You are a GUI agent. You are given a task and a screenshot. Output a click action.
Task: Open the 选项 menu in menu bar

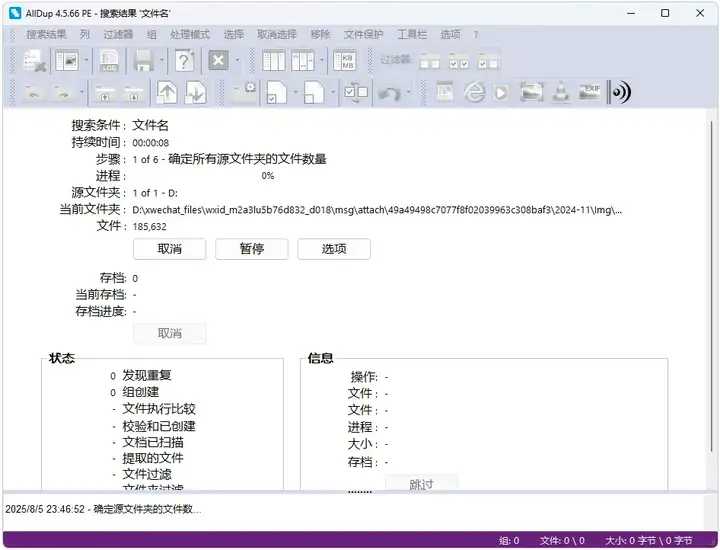pyautogui.click(x=450, y=34)
